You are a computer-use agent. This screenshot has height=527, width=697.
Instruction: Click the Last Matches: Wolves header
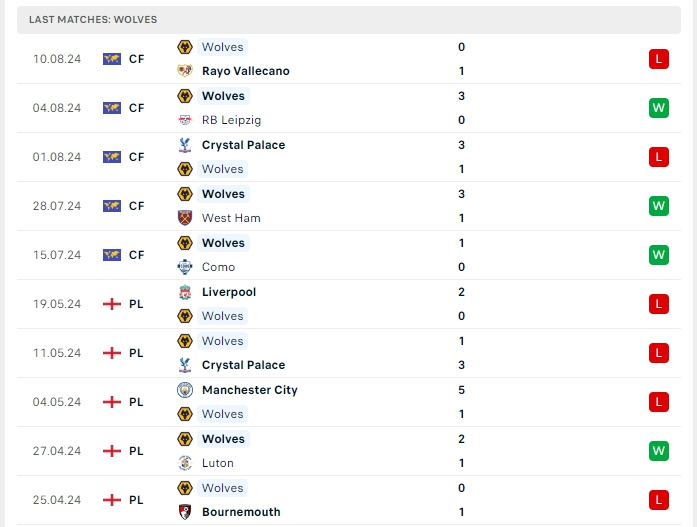(x=93, y=19)
